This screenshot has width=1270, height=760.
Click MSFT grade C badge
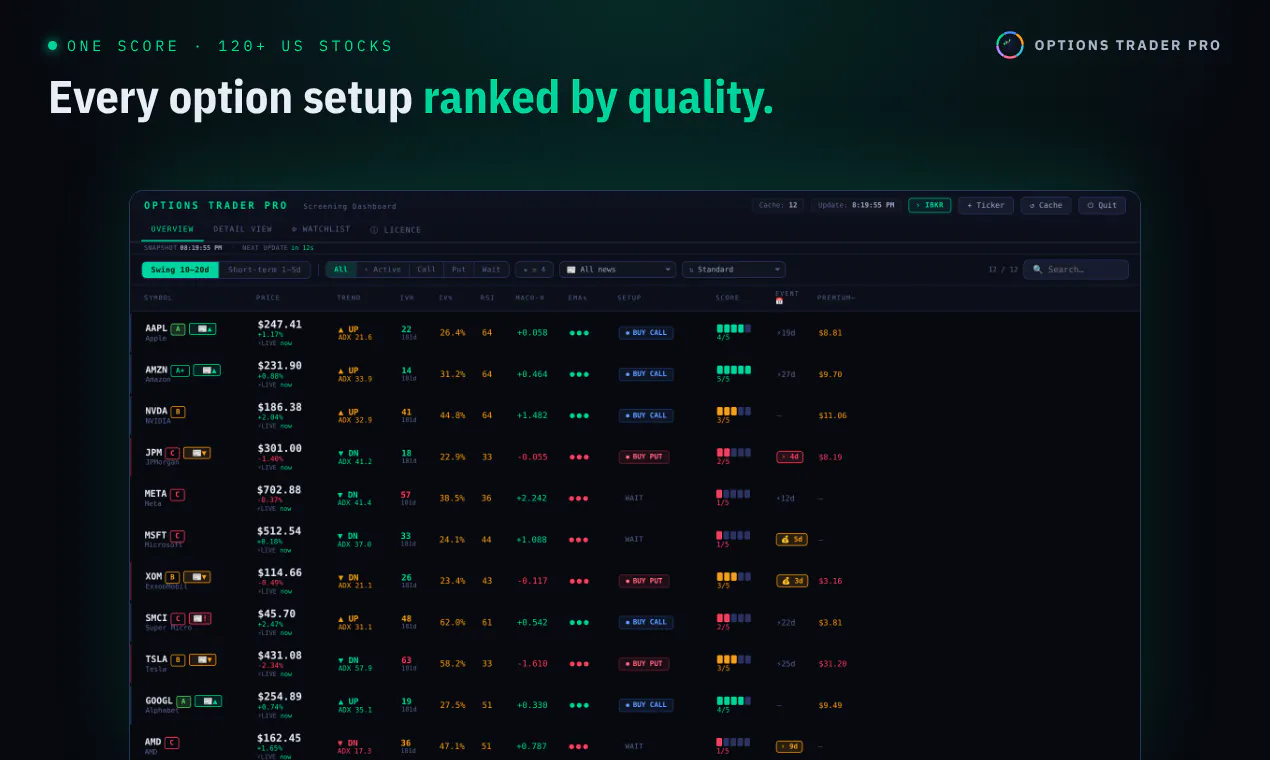coord(177,536)
